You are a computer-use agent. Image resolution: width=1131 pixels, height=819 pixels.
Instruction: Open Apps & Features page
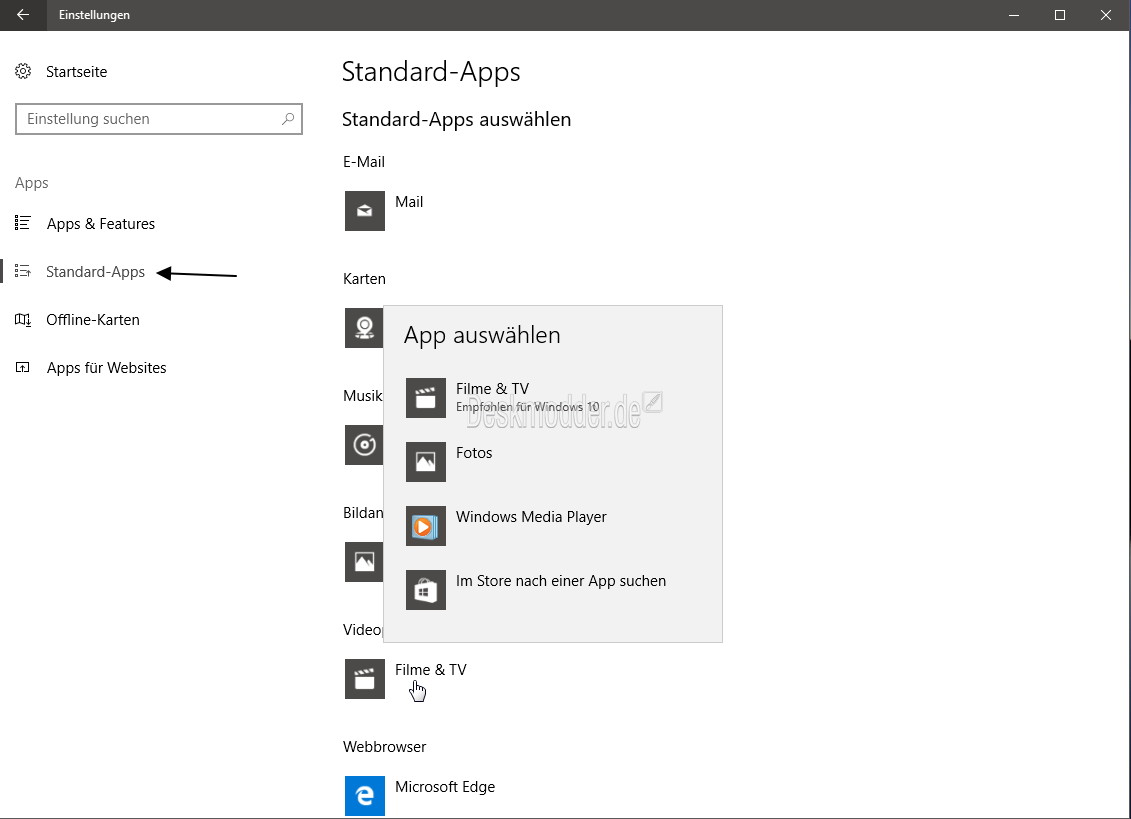[100, 224]
